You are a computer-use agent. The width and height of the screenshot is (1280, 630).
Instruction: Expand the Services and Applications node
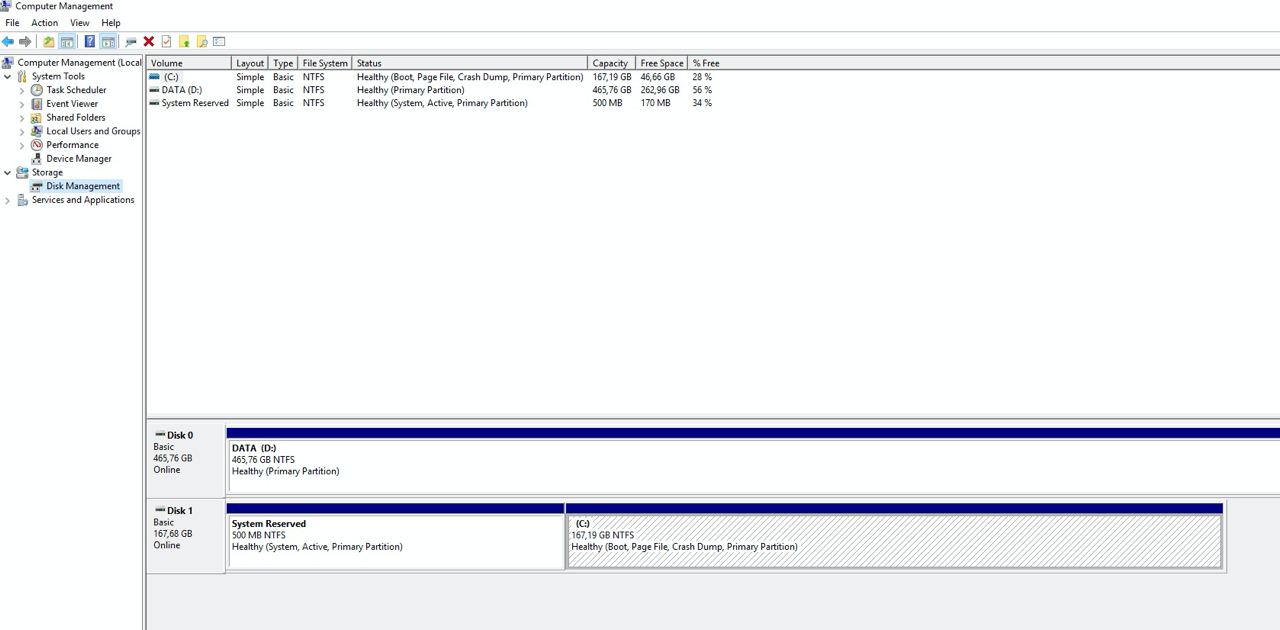click(8, 200)
